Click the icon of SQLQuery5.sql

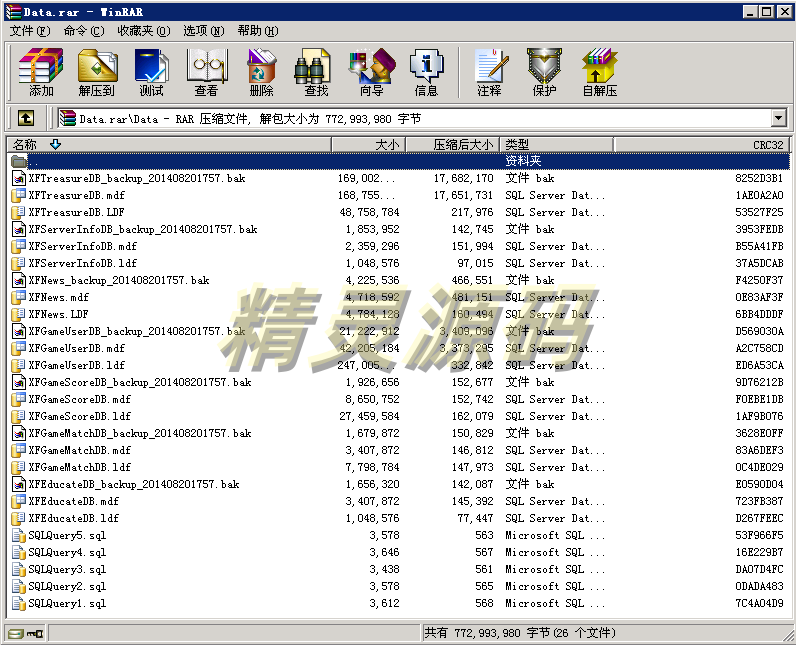[19, 535]
